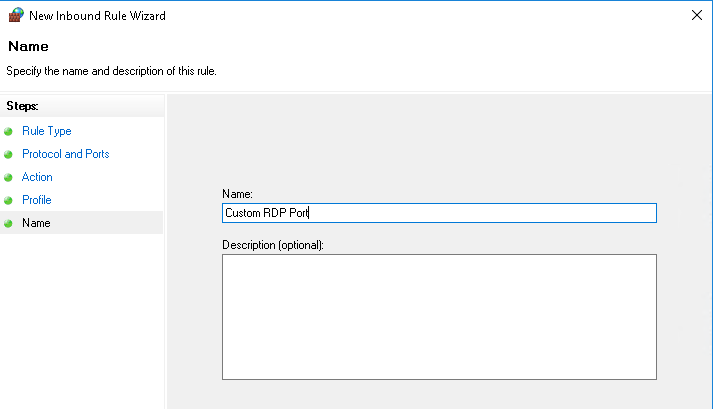Click the green bullet beside Protocol and Ports
Screen dimensions: 713x409
coord(9,154)
